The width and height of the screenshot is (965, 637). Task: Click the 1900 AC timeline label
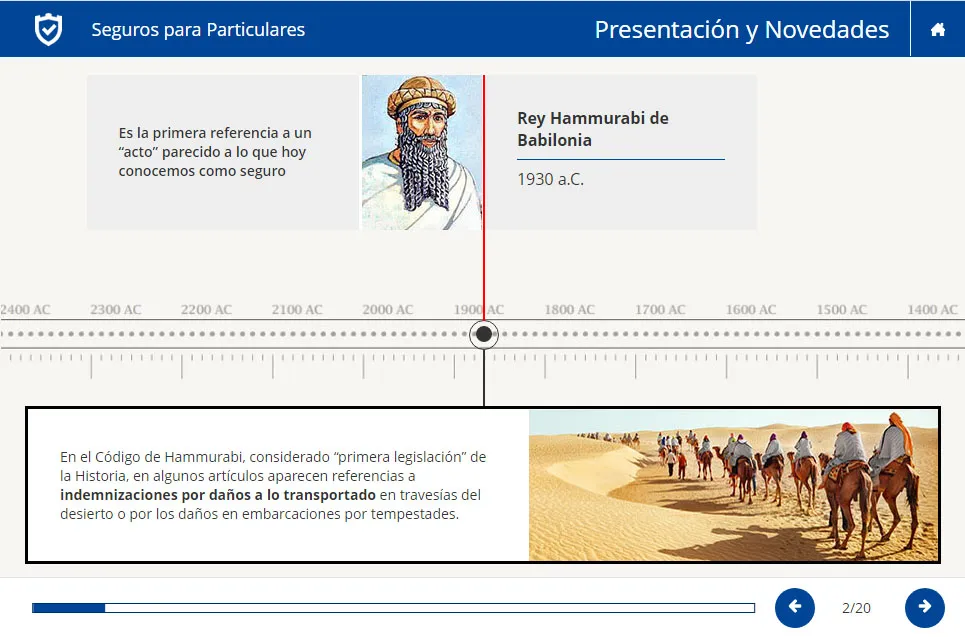click(x=478, y=310)
